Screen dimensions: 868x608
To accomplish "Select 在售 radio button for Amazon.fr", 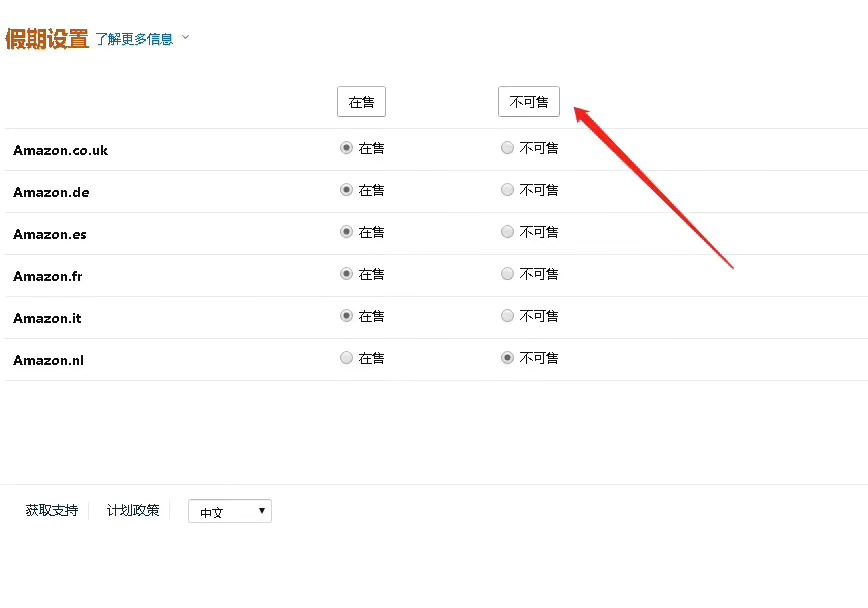I will pos(345,273).
